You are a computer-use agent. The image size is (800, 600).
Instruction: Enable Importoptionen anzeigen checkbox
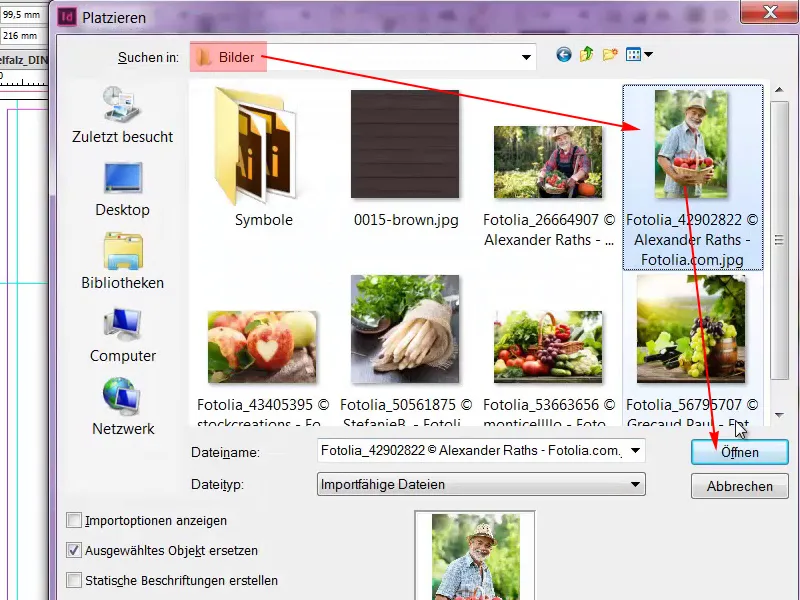pyautogui.click(x=74, y=520)
